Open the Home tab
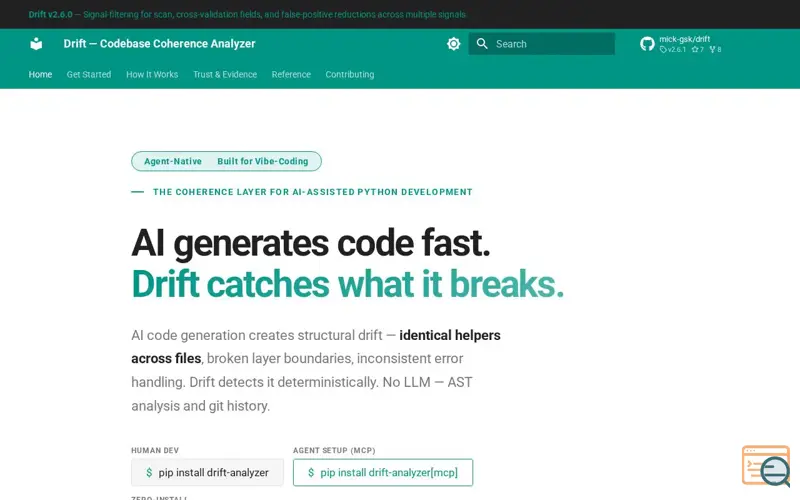The image size is (800, 500). click(x=40, y=74)
